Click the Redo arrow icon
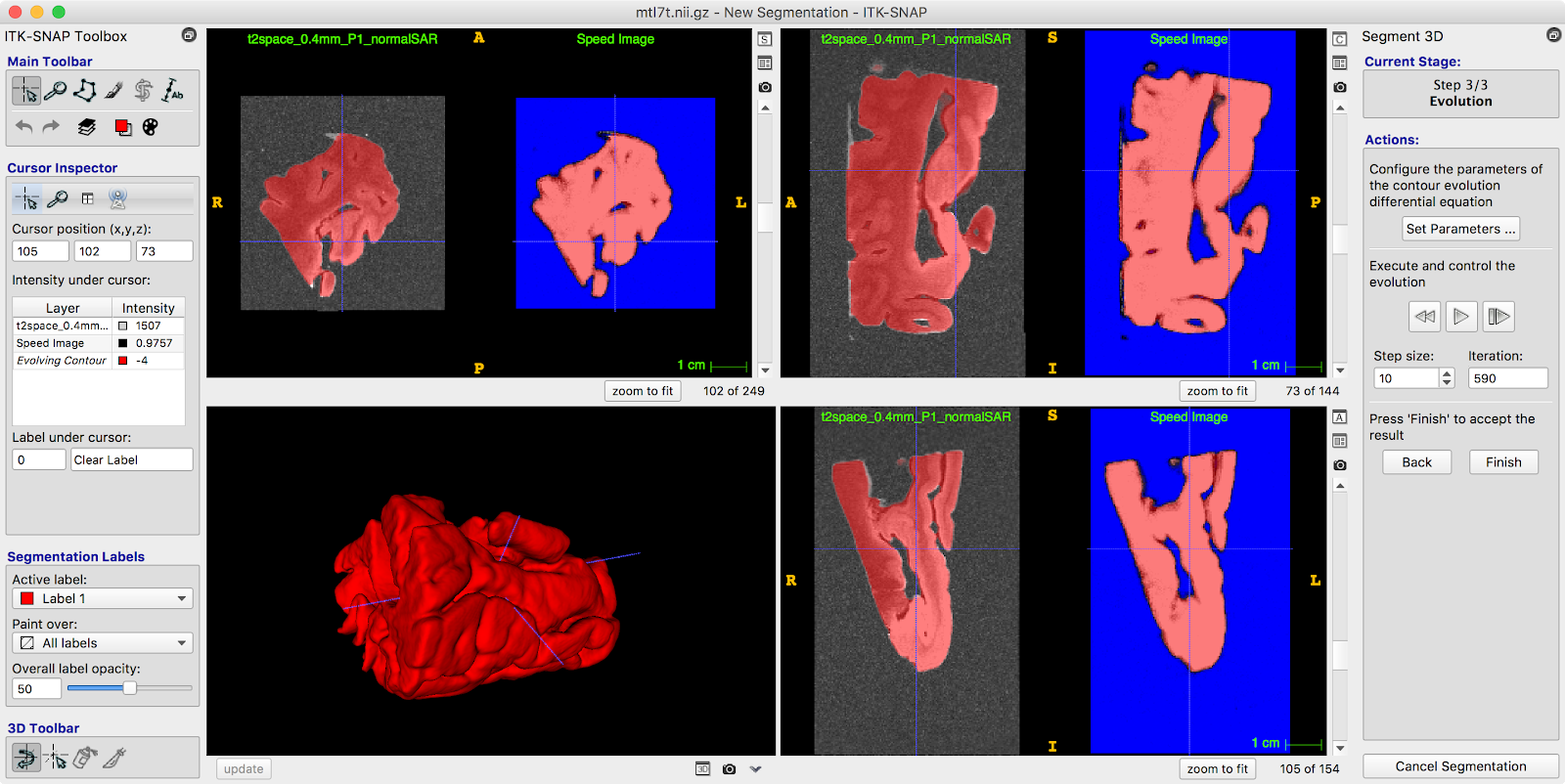The image size is (1565, 784). (x=51, y=127)
